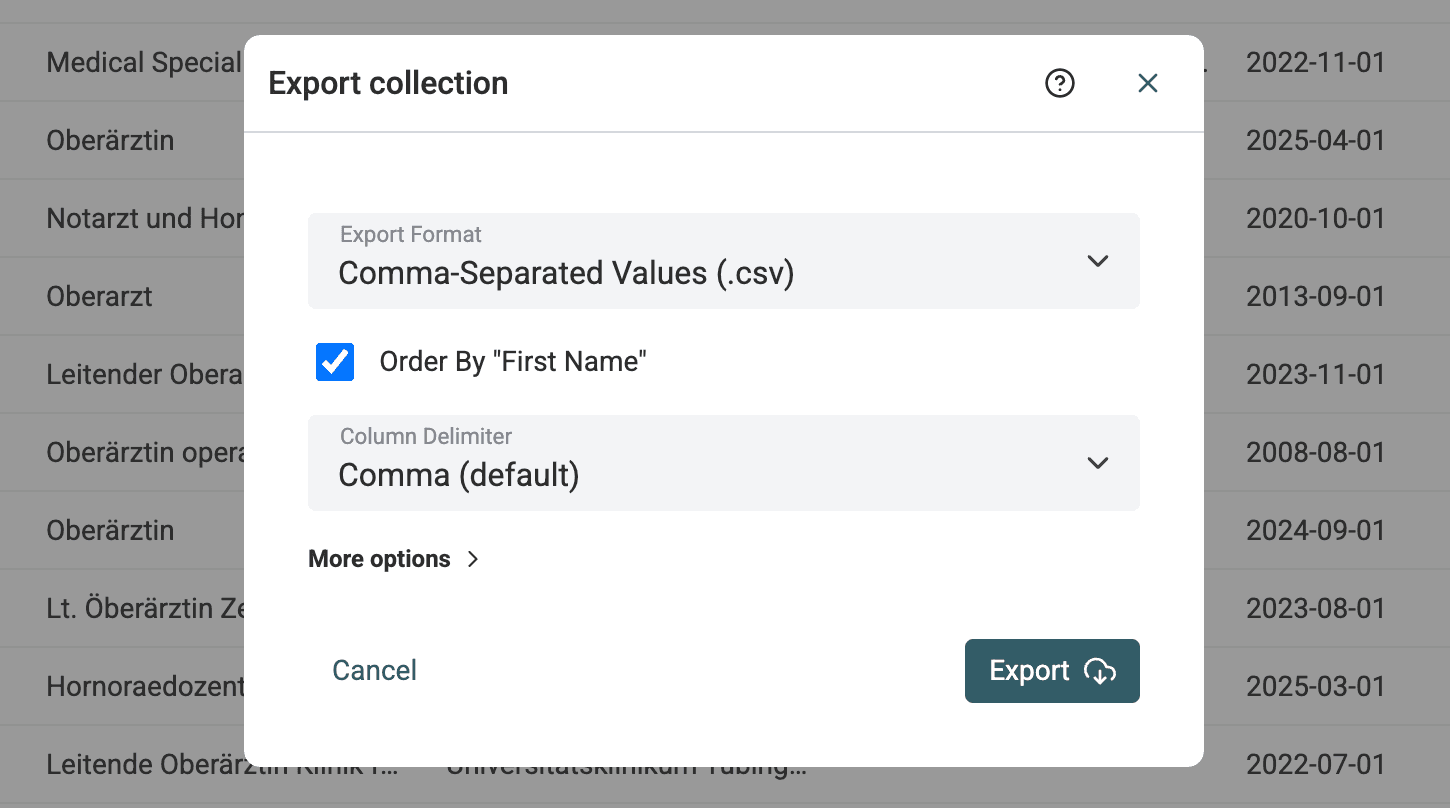
Task: Click the 2008-08-01 date cell
Action: tap(1315, 452)
